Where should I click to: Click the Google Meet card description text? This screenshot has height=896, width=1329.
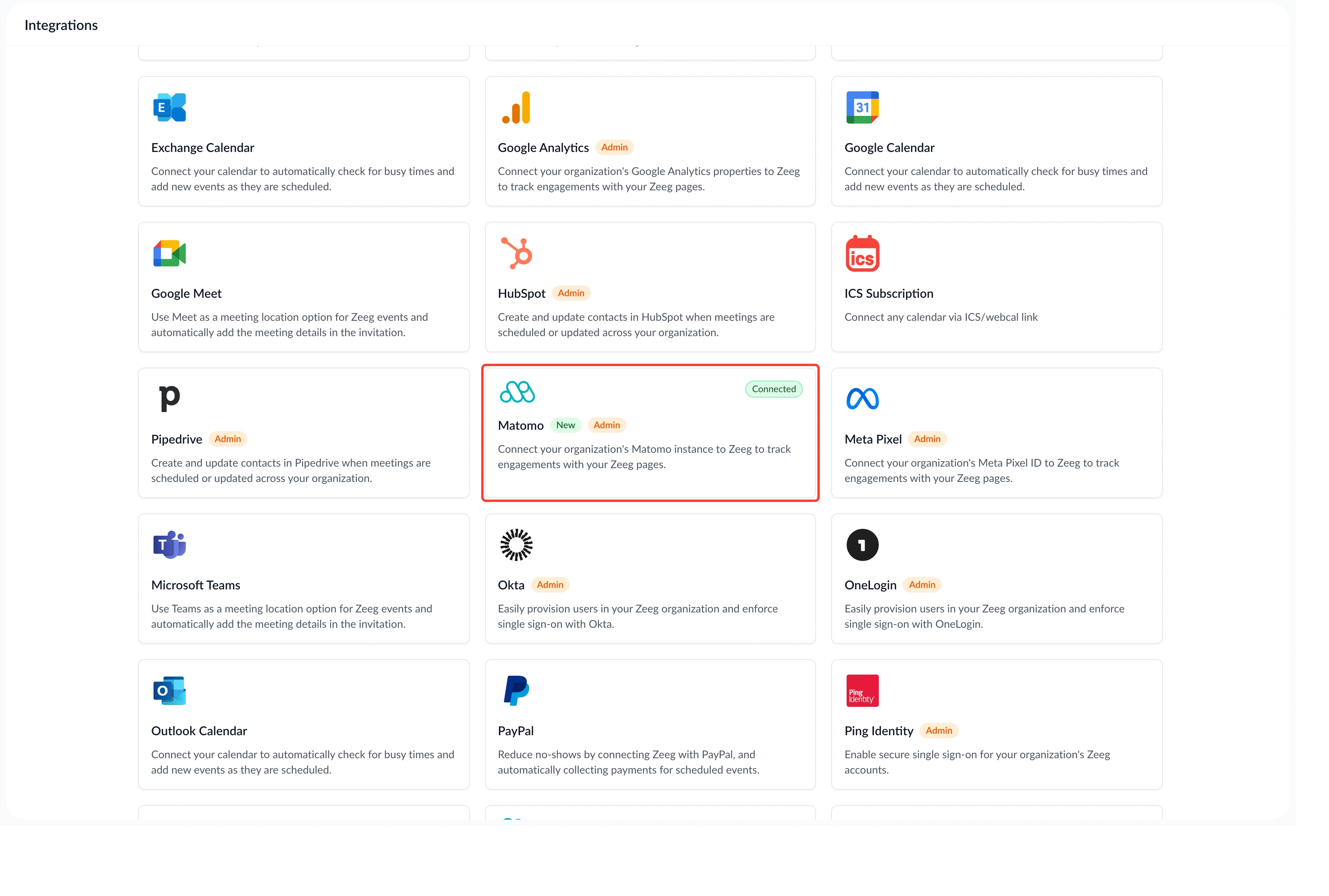pyautogui.click(x=289, y=325)
